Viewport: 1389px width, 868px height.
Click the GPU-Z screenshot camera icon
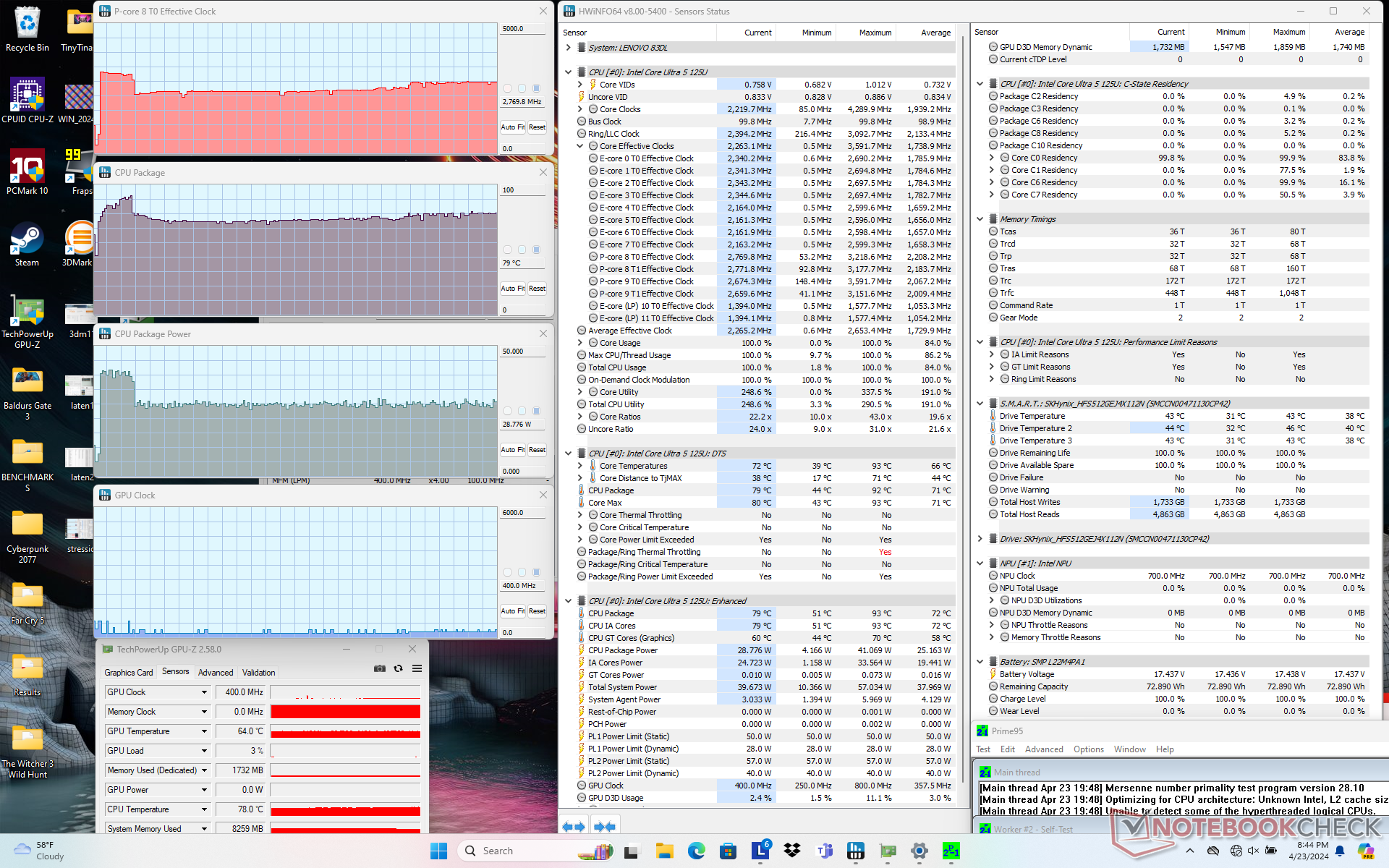(x=379, y=668)
